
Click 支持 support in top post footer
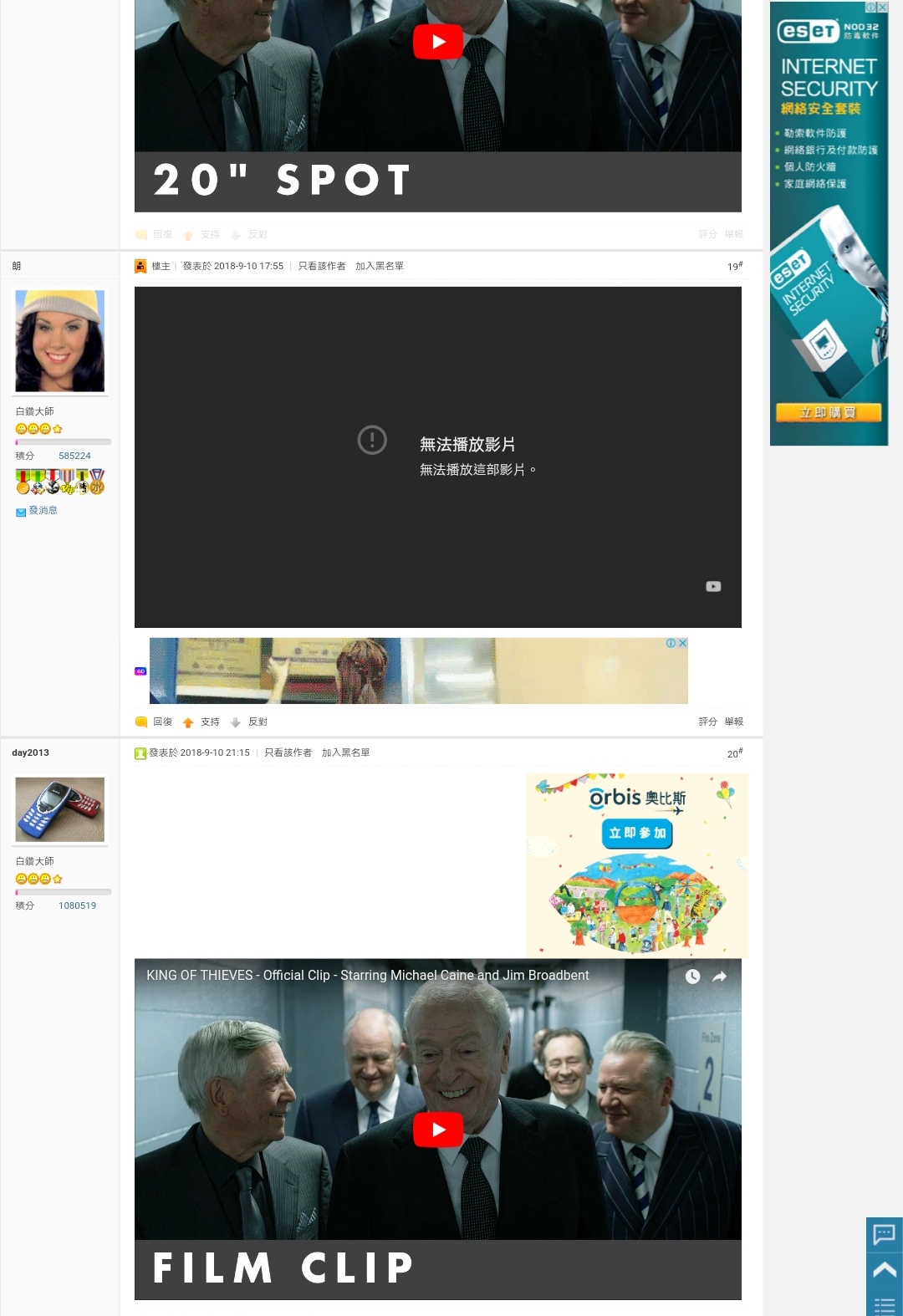pos(210,235)
